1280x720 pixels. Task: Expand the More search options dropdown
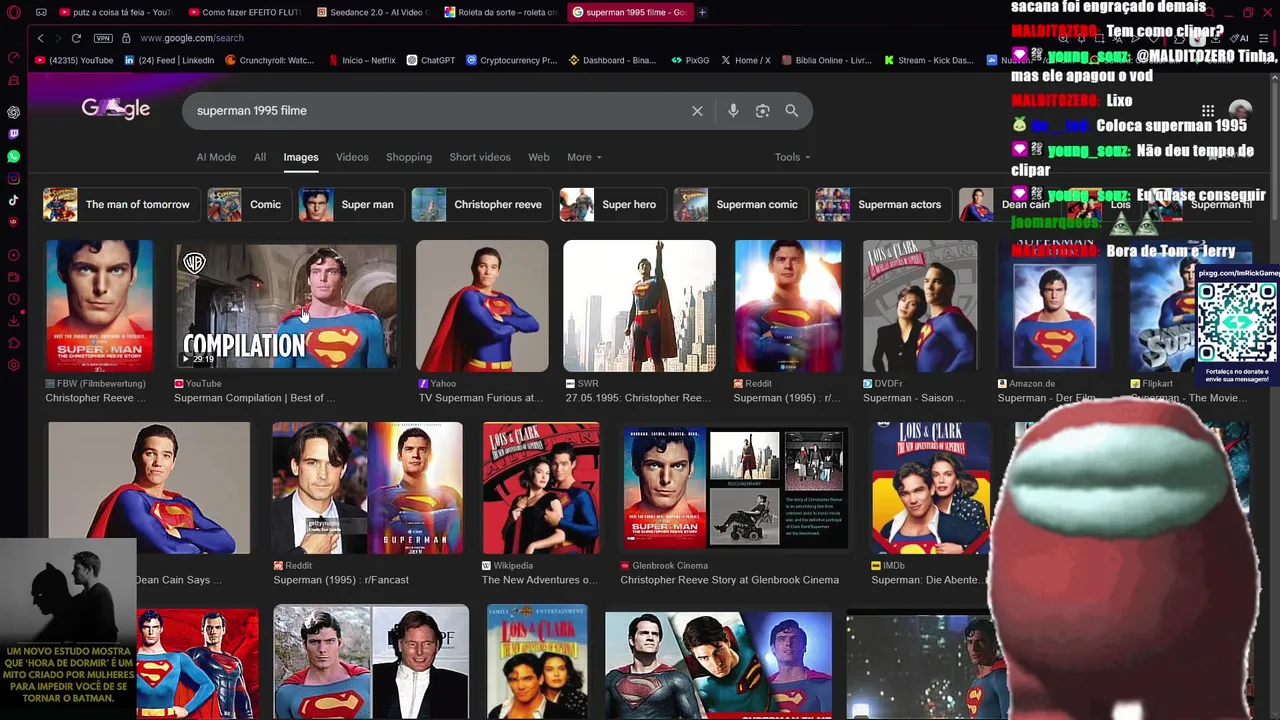tap(584, 157)
